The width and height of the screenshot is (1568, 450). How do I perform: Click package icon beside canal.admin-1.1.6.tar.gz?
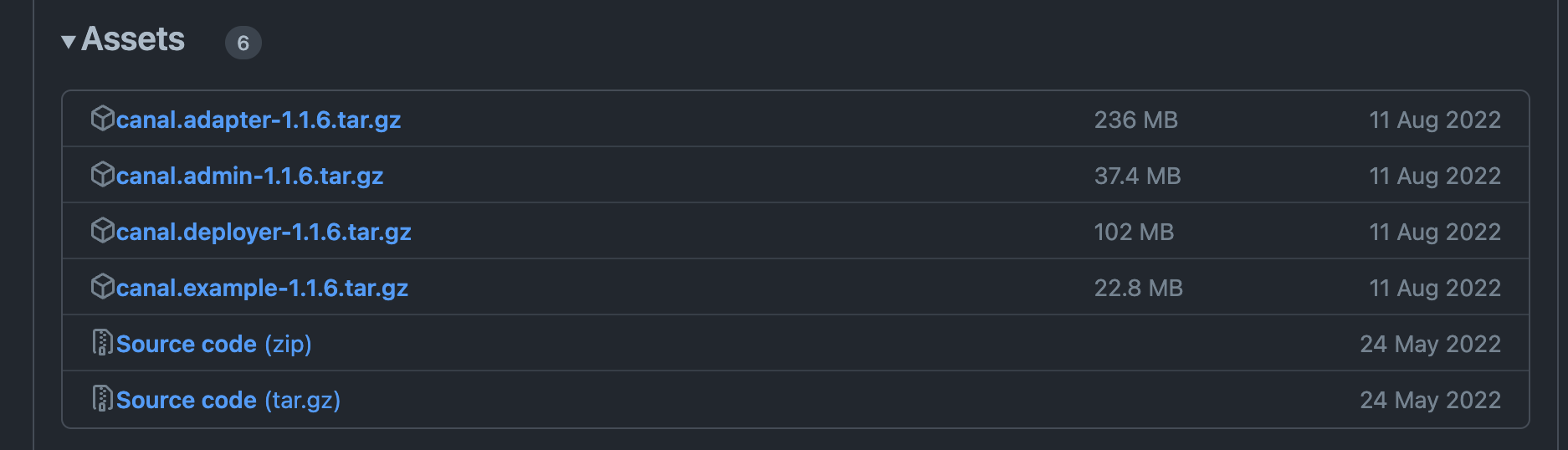coord(102,175)
